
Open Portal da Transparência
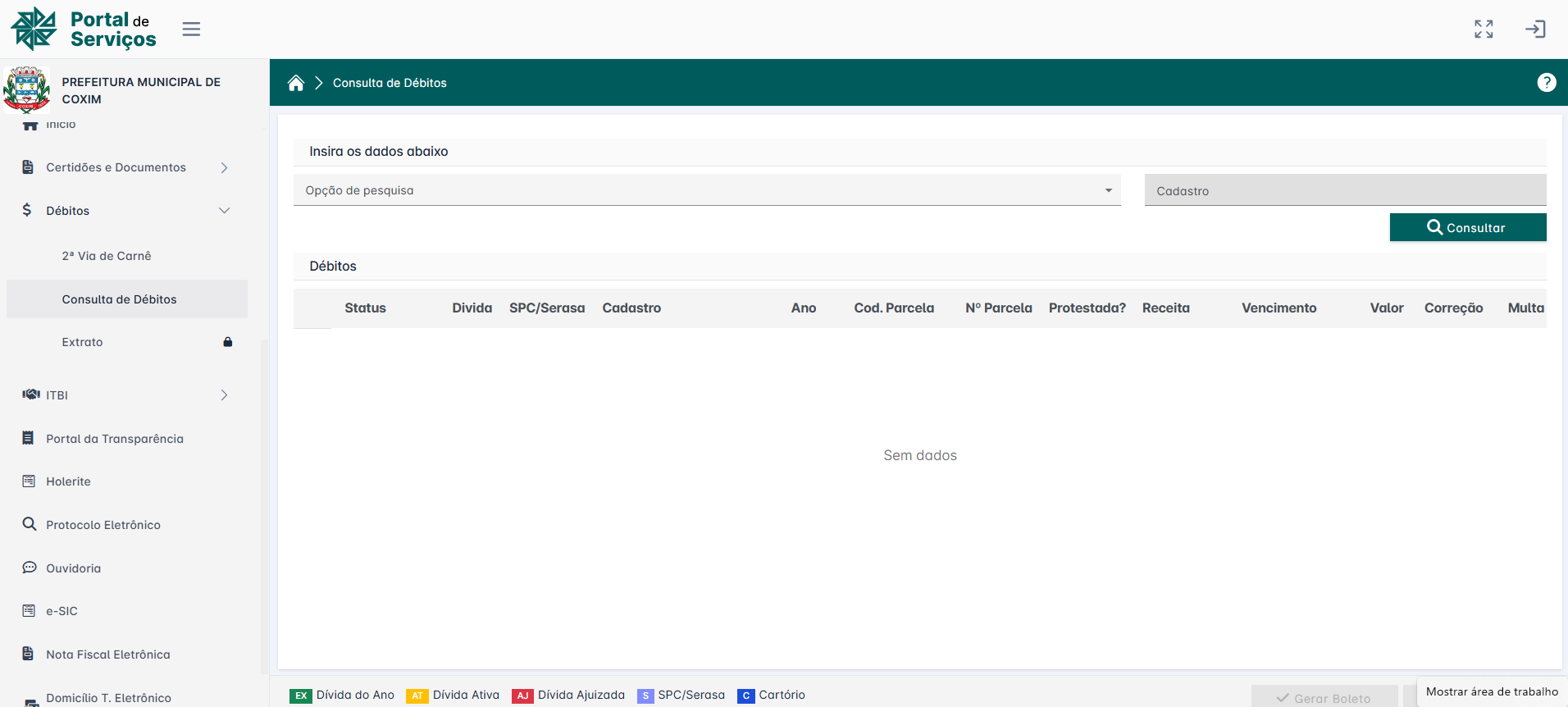pos(115,439)
